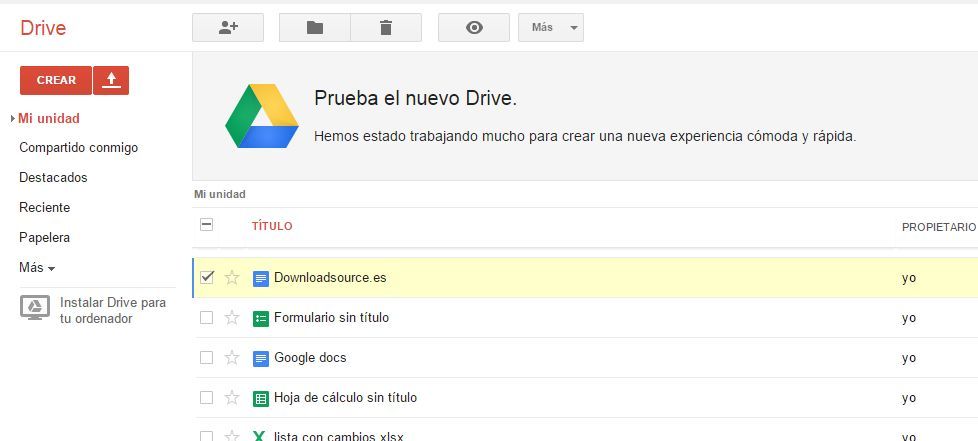Click the trash can delete icon
The image size is (978, 441).
(x=386, y=27)
